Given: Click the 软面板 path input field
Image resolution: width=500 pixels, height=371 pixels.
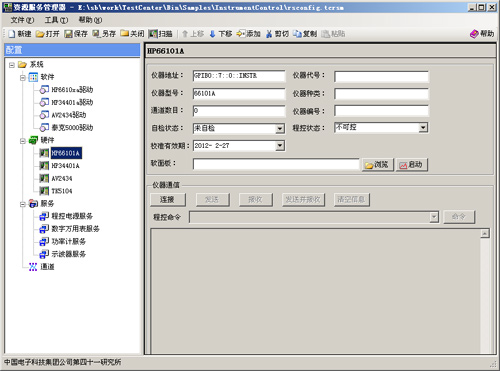Looking at the screenshot, I should (276, 164).
